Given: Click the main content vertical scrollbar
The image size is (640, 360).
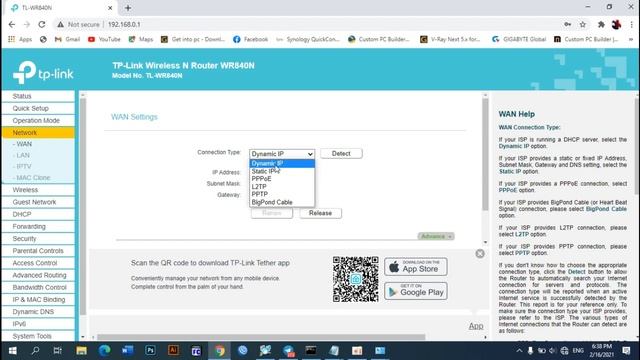Looking at the screenshot, I should 485,155.
